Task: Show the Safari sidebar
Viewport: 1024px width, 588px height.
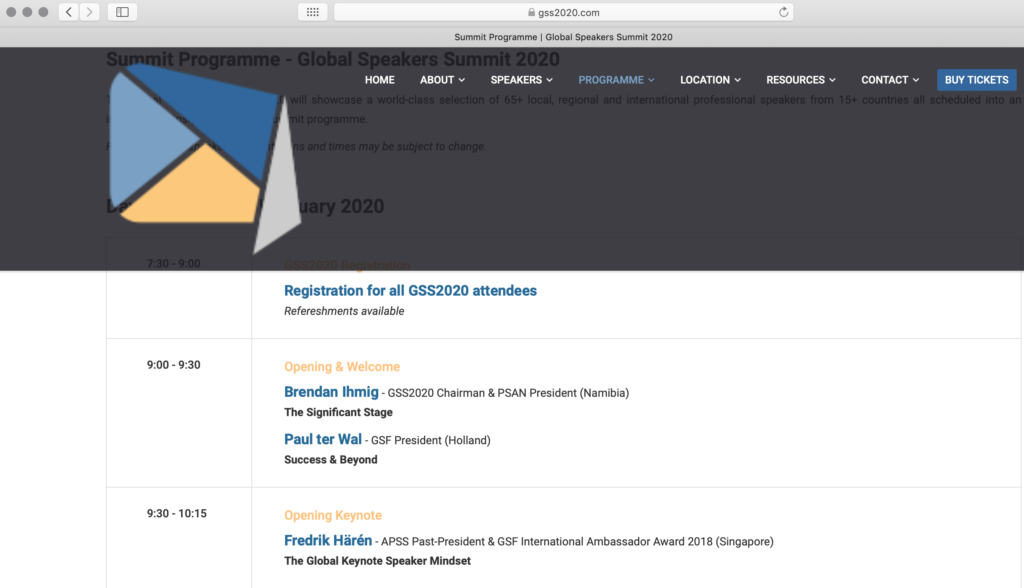Action: coord(122,12)
